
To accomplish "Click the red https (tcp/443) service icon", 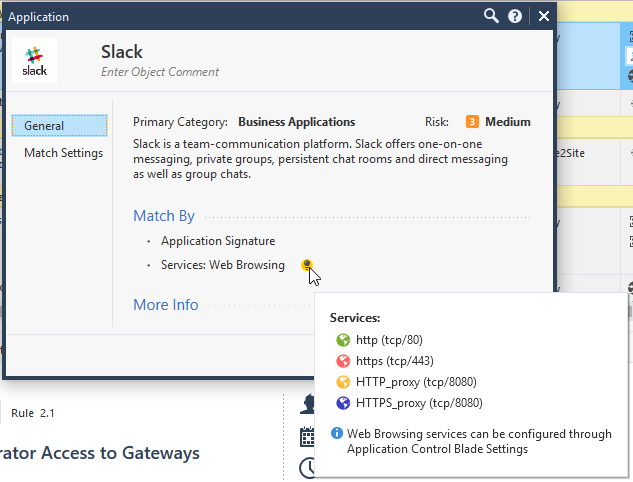I will click(343, 361).
